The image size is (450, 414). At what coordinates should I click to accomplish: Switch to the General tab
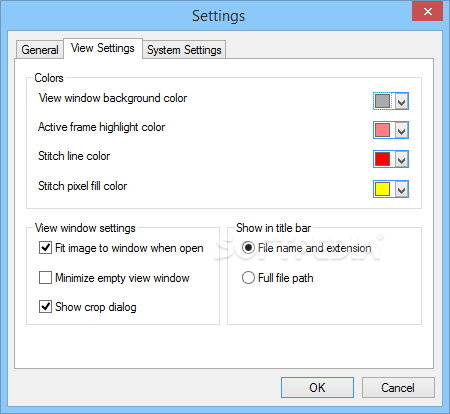(x=40, y=50)
